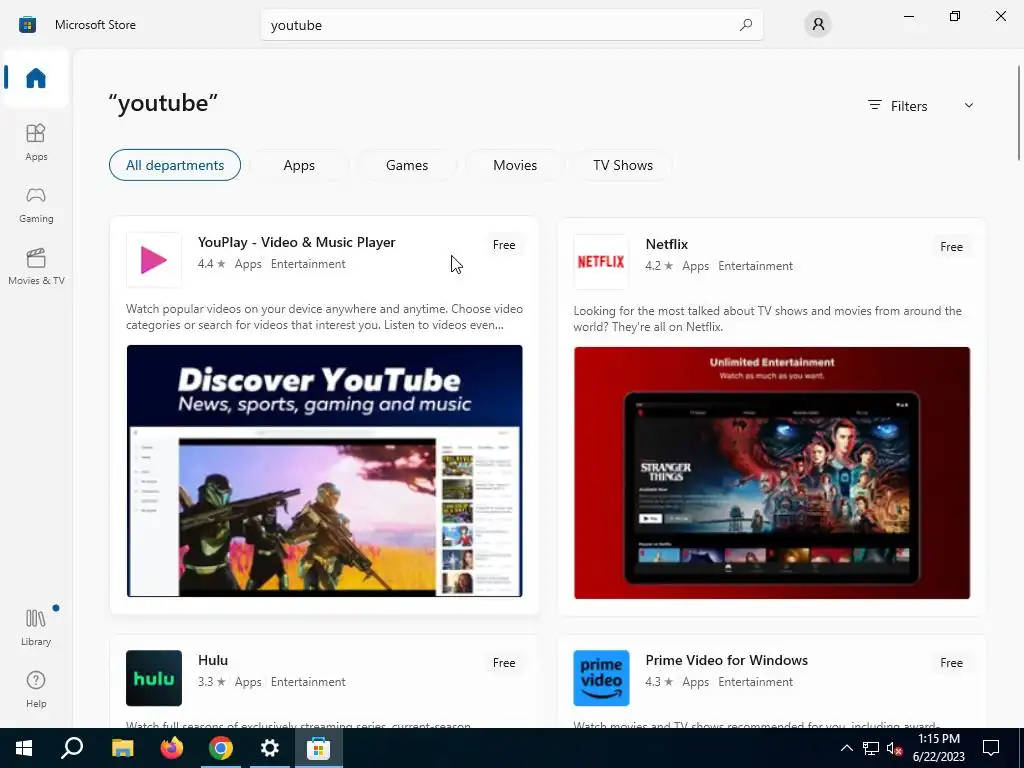Click the 3.3 star rating of Hulu
1024x768 pixels.
tap(212, 682)
